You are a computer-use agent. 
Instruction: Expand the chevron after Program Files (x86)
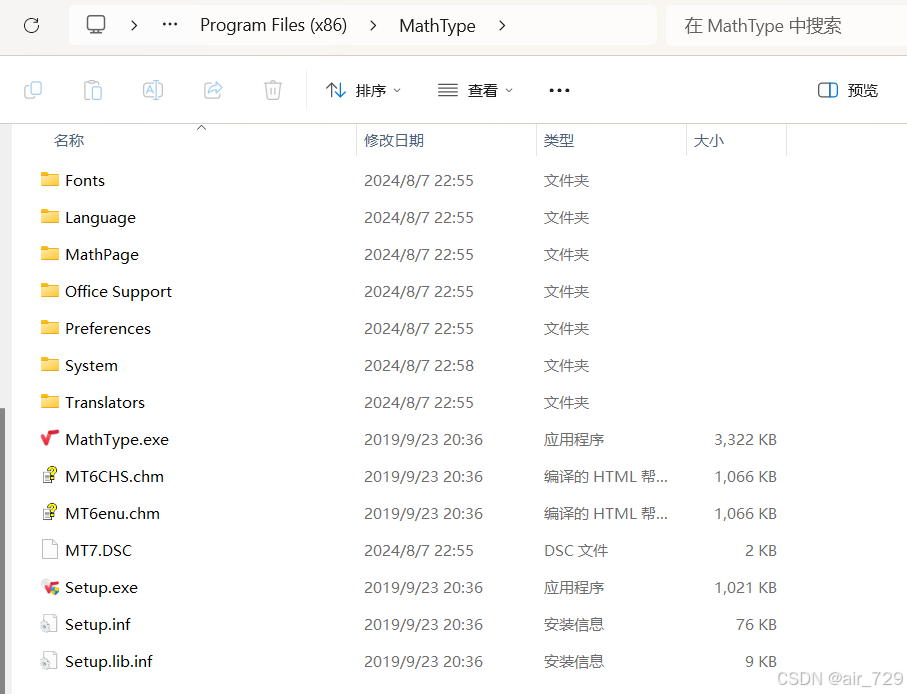(373, 25)
